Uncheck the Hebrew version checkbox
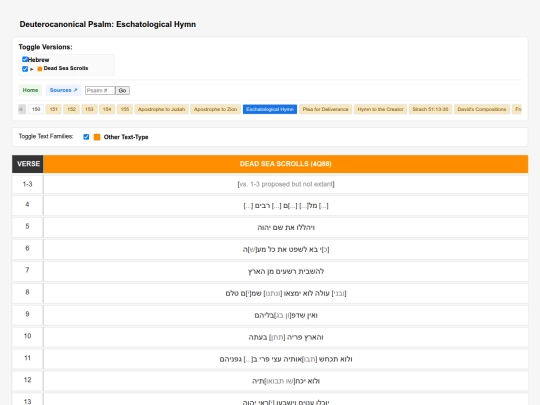 click(25, 59)
